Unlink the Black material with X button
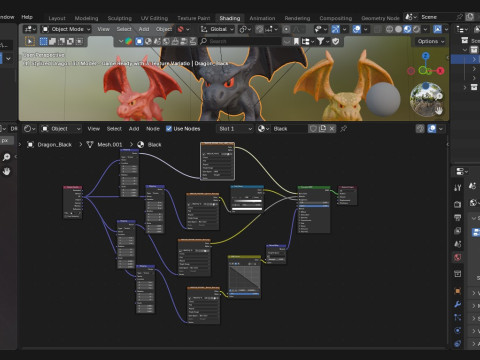The height and width of the screenshot is (360, 480). click(332, 129)
